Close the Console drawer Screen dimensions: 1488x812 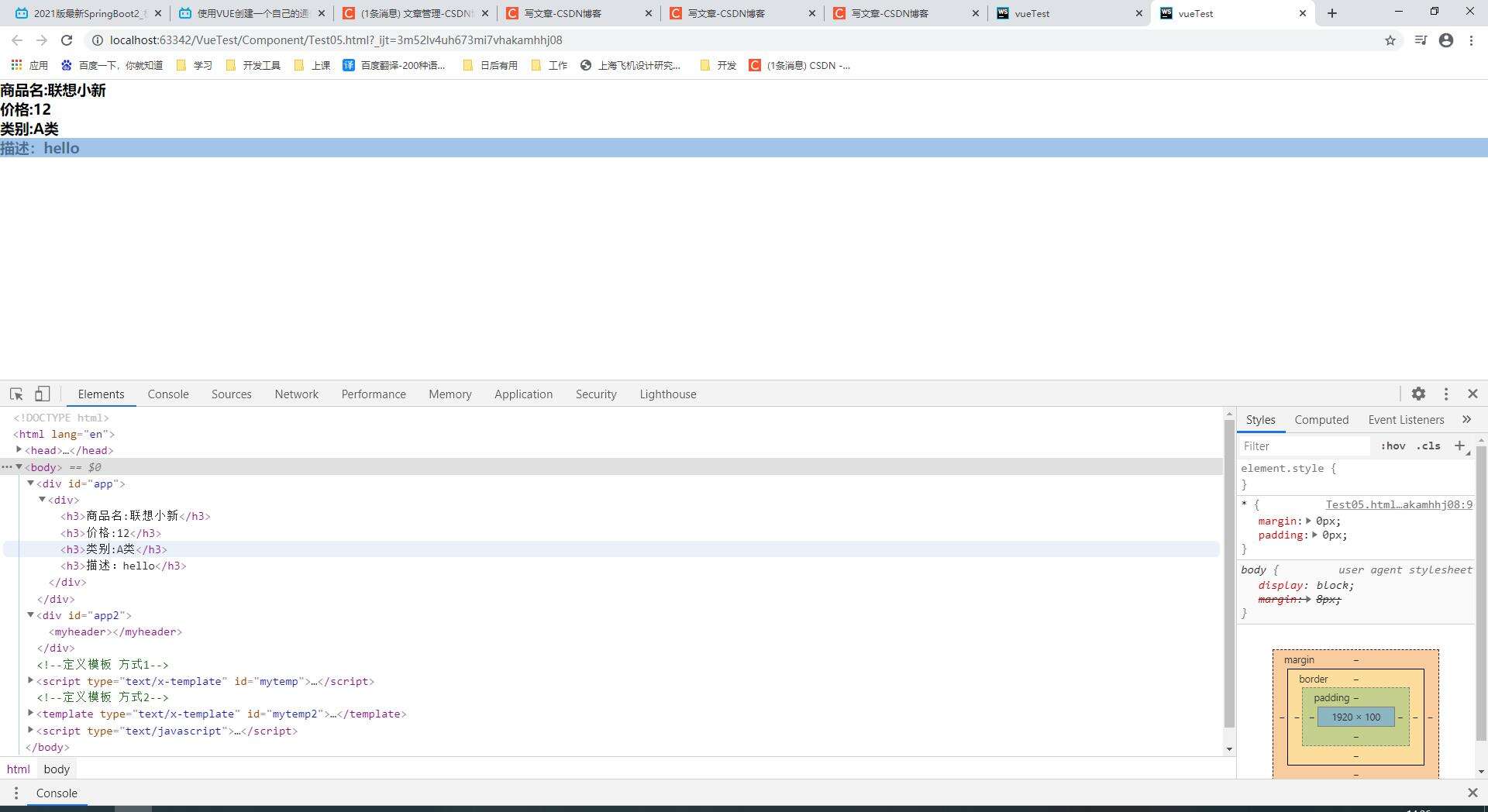pos(1472,793)
